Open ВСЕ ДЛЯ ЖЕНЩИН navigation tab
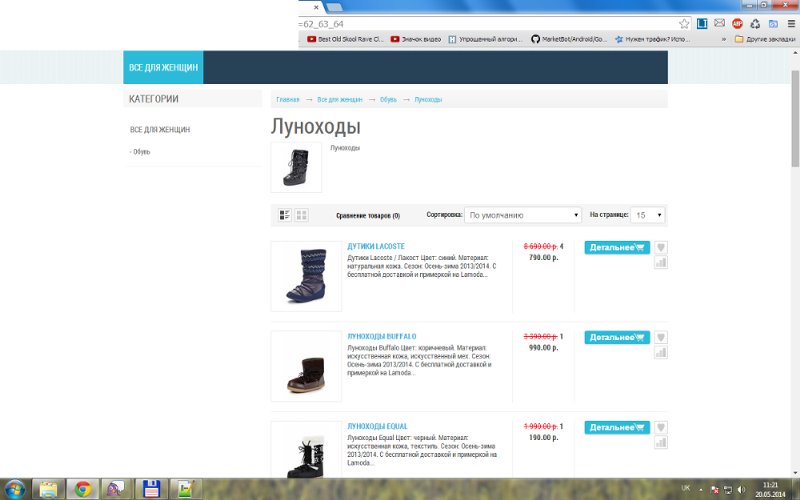This screenshot has width=800, height=500. pyautogui.click(x=163, y=67)
